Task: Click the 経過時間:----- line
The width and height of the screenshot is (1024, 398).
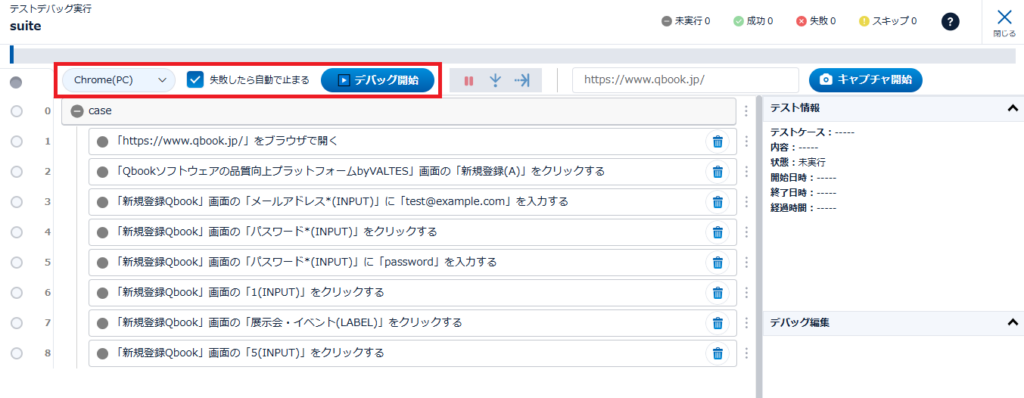Action: (x=803, y=207)
